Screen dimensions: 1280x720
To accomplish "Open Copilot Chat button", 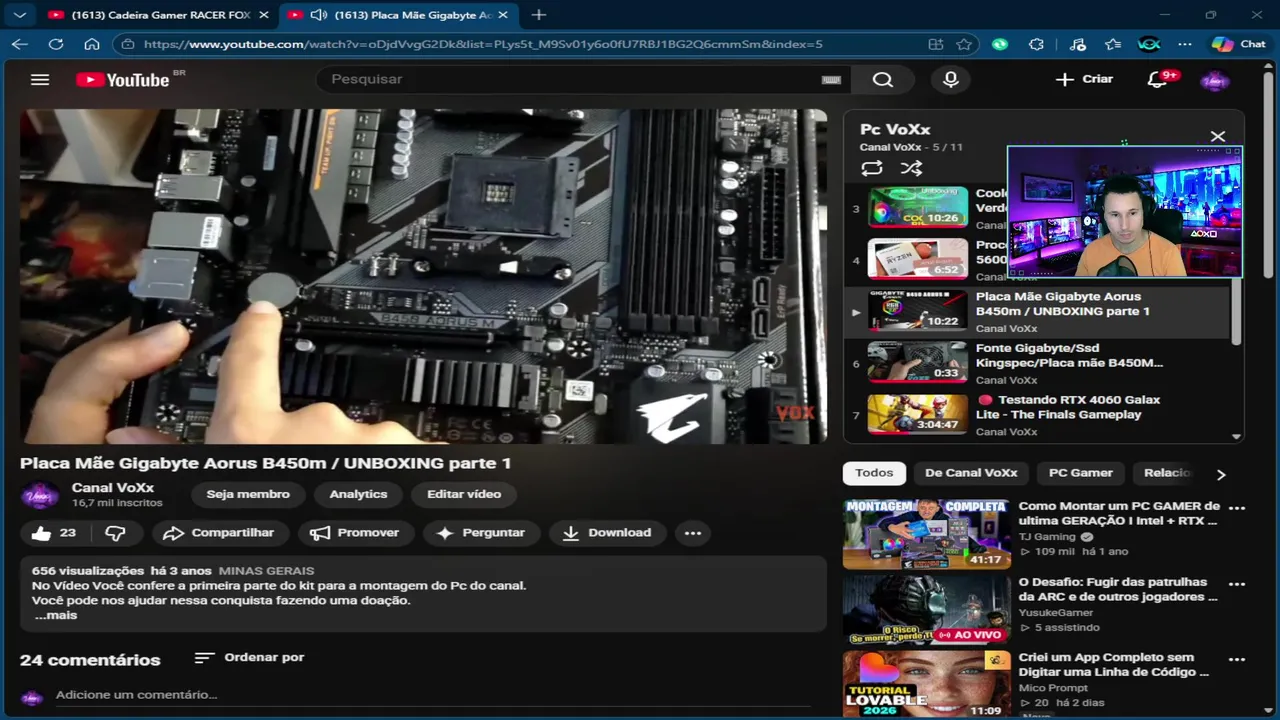I will [1238, 44].
